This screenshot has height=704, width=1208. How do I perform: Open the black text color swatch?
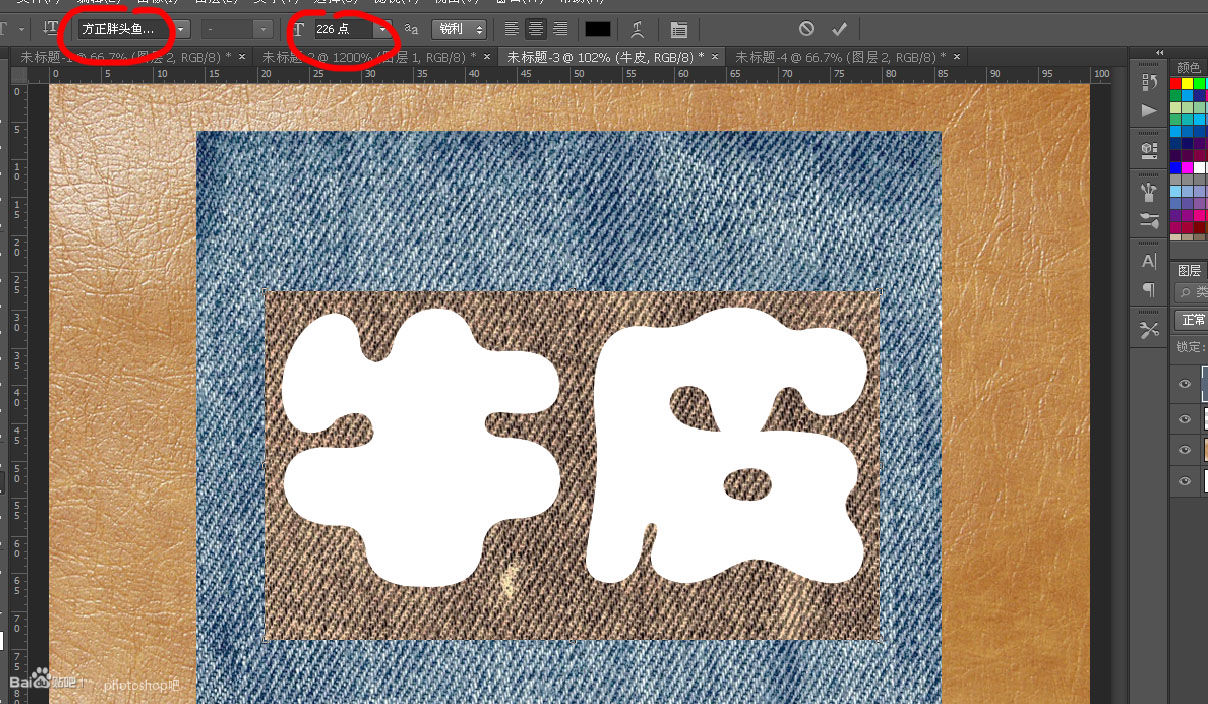click(x=598, y=30)
